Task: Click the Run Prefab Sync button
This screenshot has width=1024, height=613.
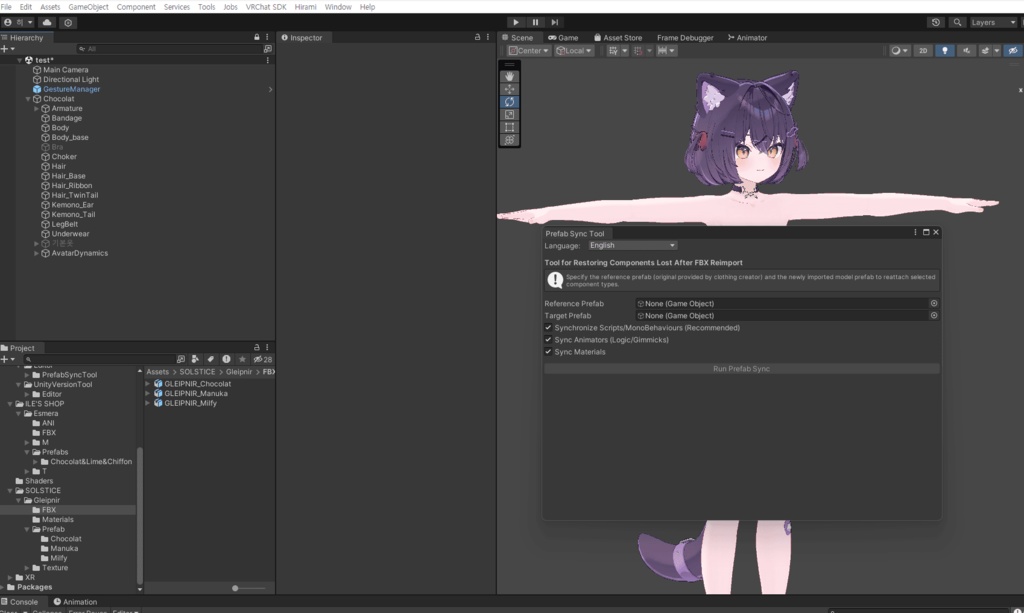Action: pos(740,368)
